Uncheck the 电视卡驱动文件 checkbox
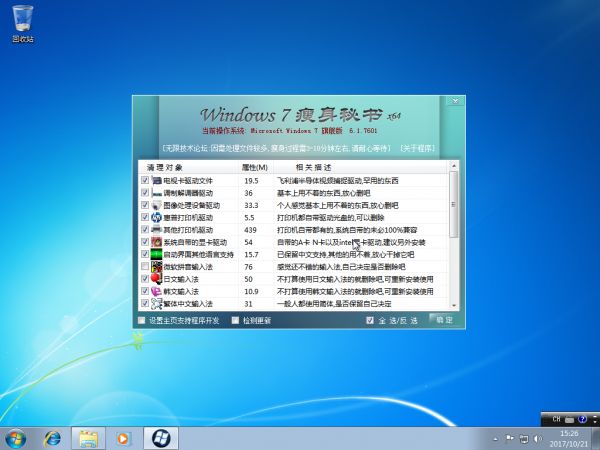 click(145, 180)
